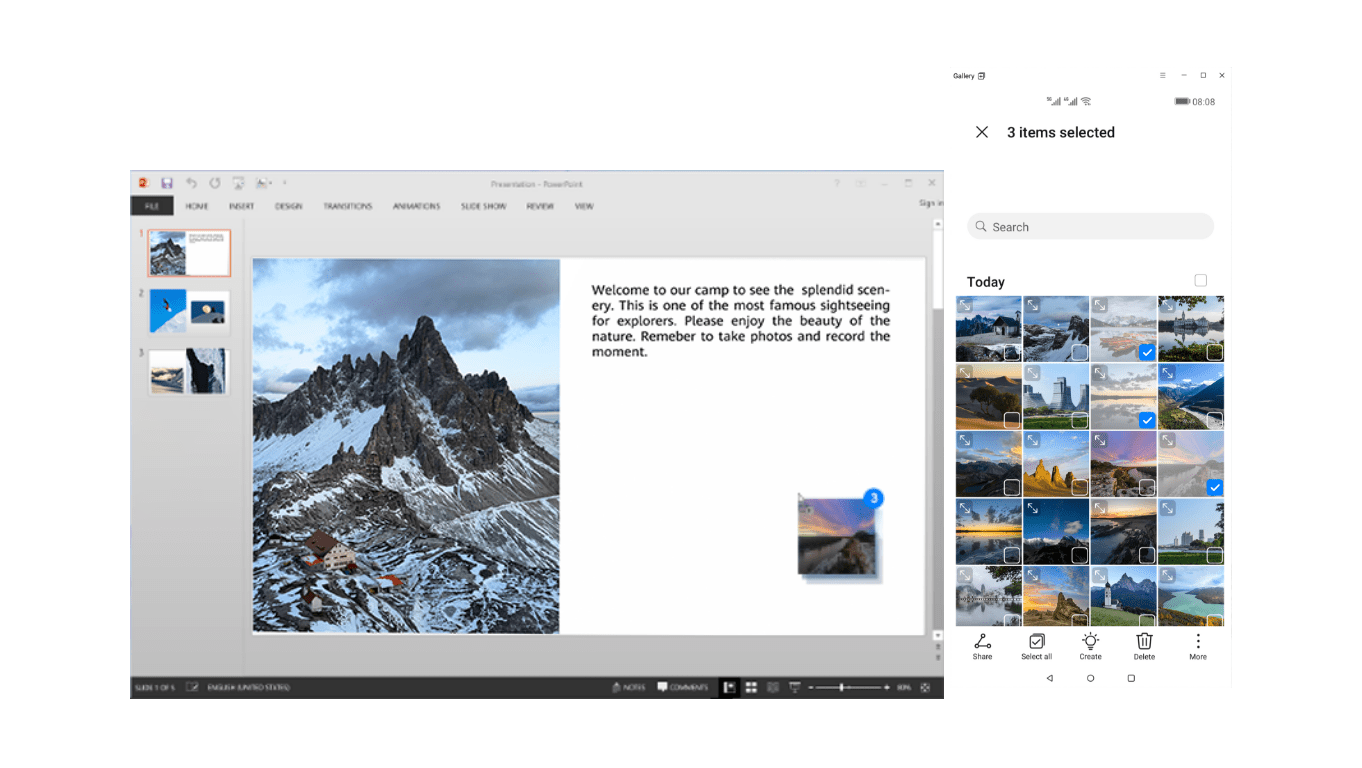
Task: Tap the Create lightbulb icon in Gallery
Action: [x=1090, y=646]
